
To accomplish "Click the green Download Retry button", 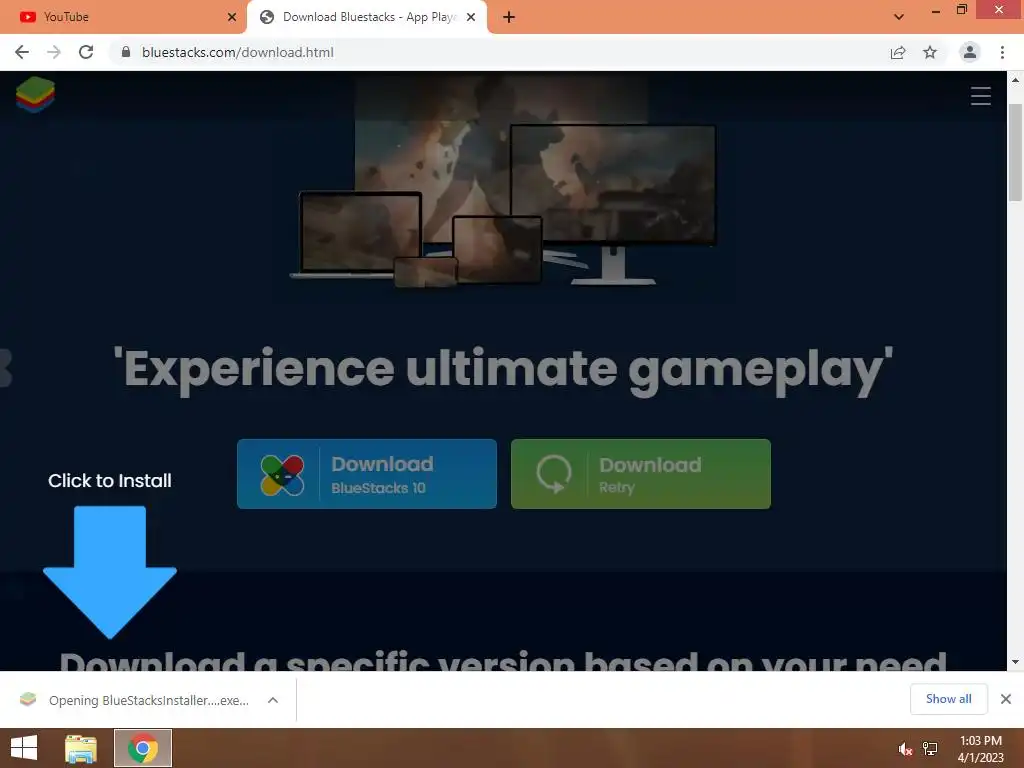I will pos(641,474).
